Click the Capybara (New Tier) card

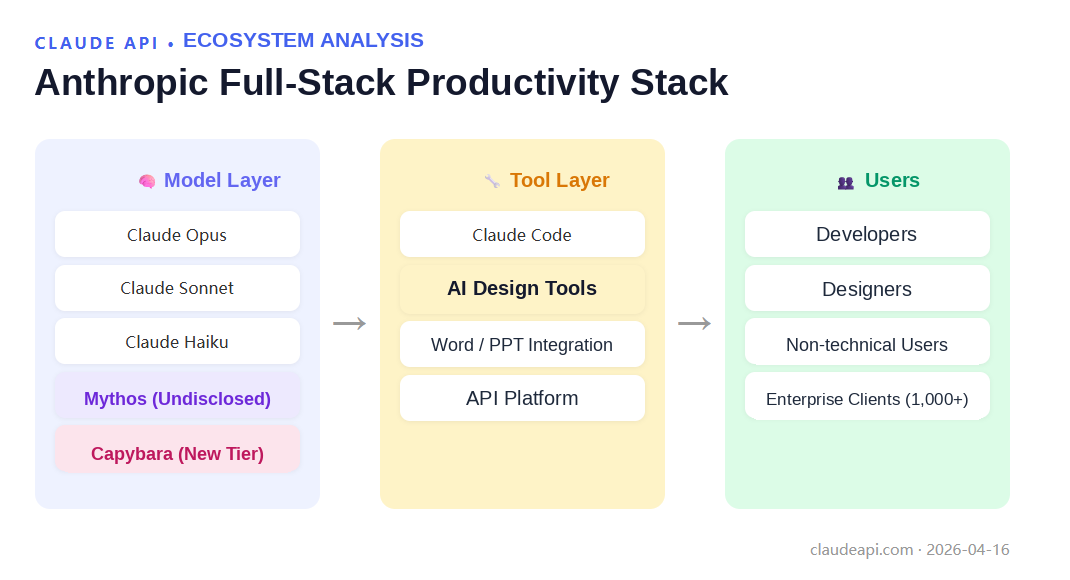tap(177, 450)
